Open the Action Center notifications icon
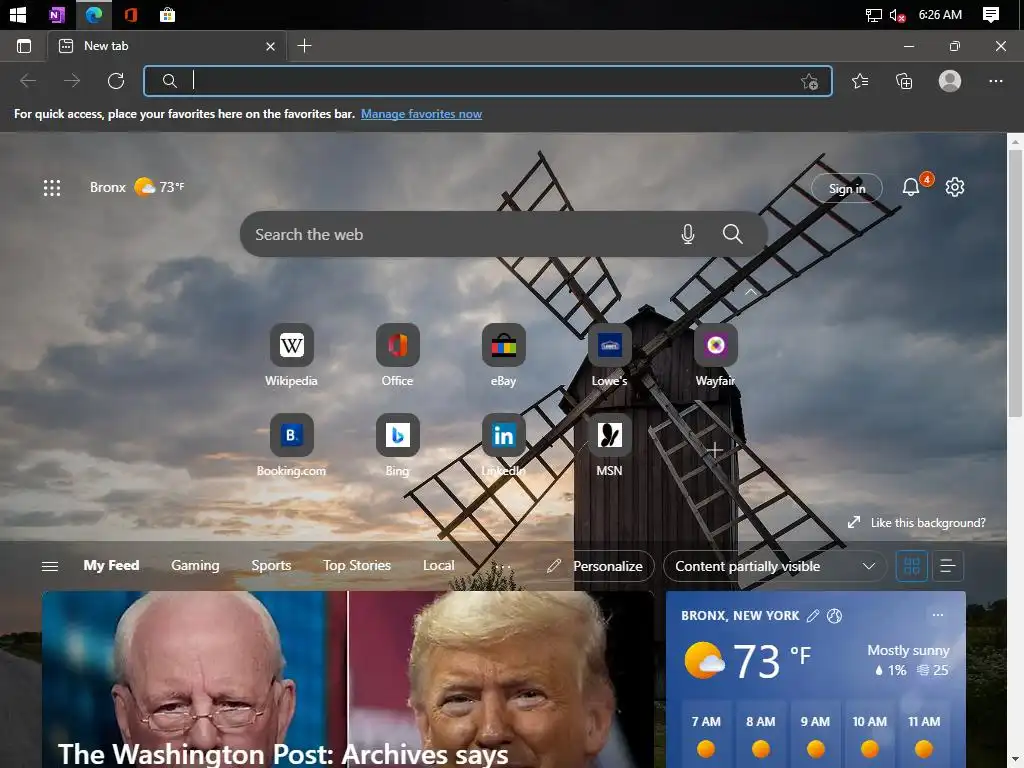Viewport: 1024px width, 768px height. pos(991,15)
